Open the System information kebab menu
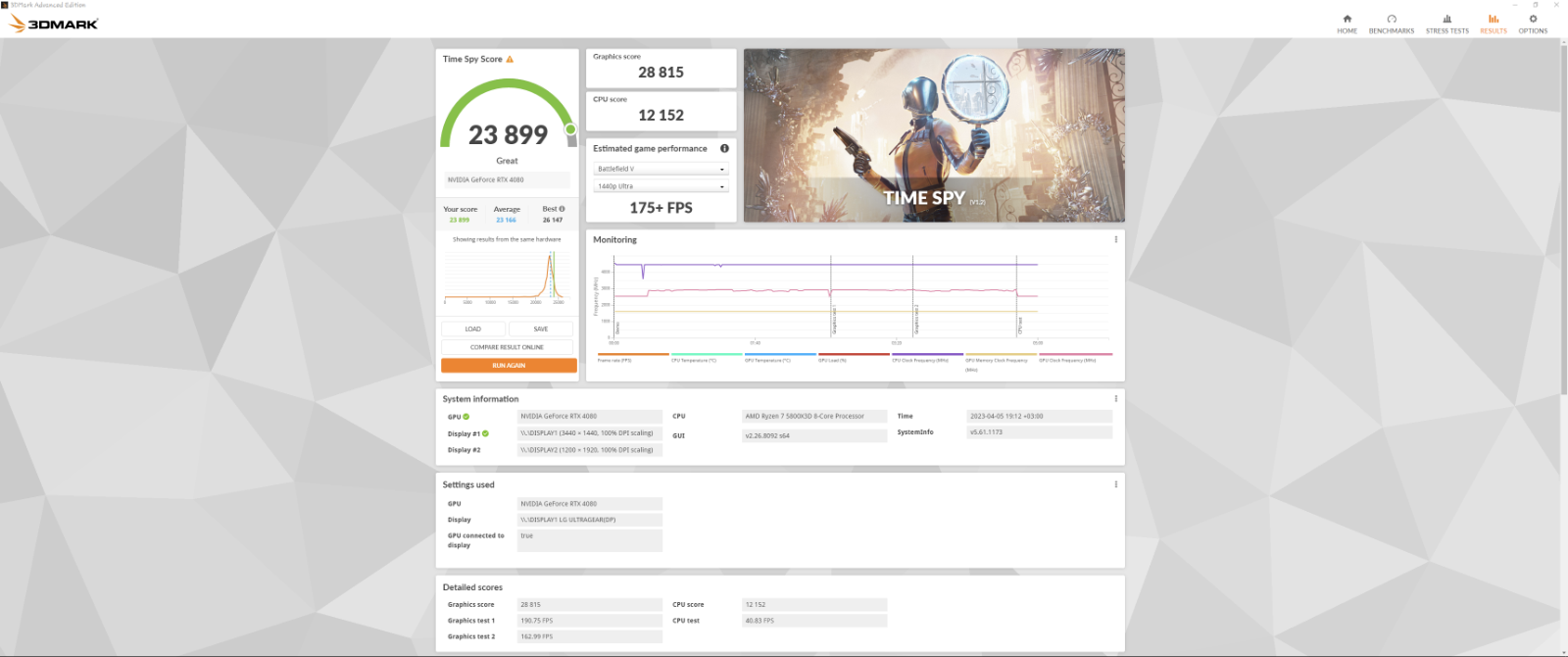This screenshot has width=1568, height=657. pyautogui.click(x=1115, y=398)
